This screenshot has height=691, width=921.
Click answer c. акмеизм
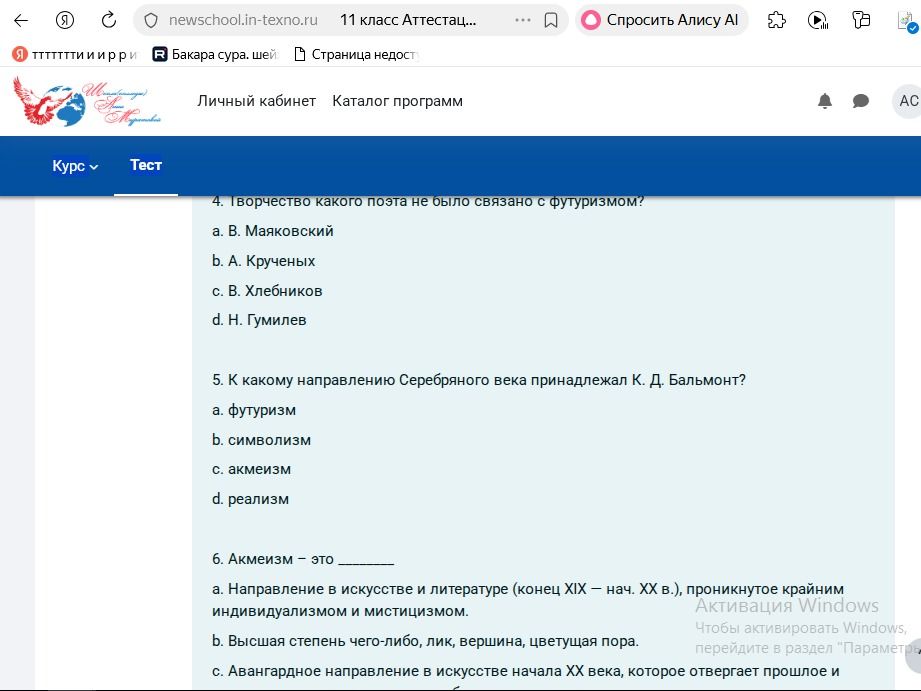(251, 469)
